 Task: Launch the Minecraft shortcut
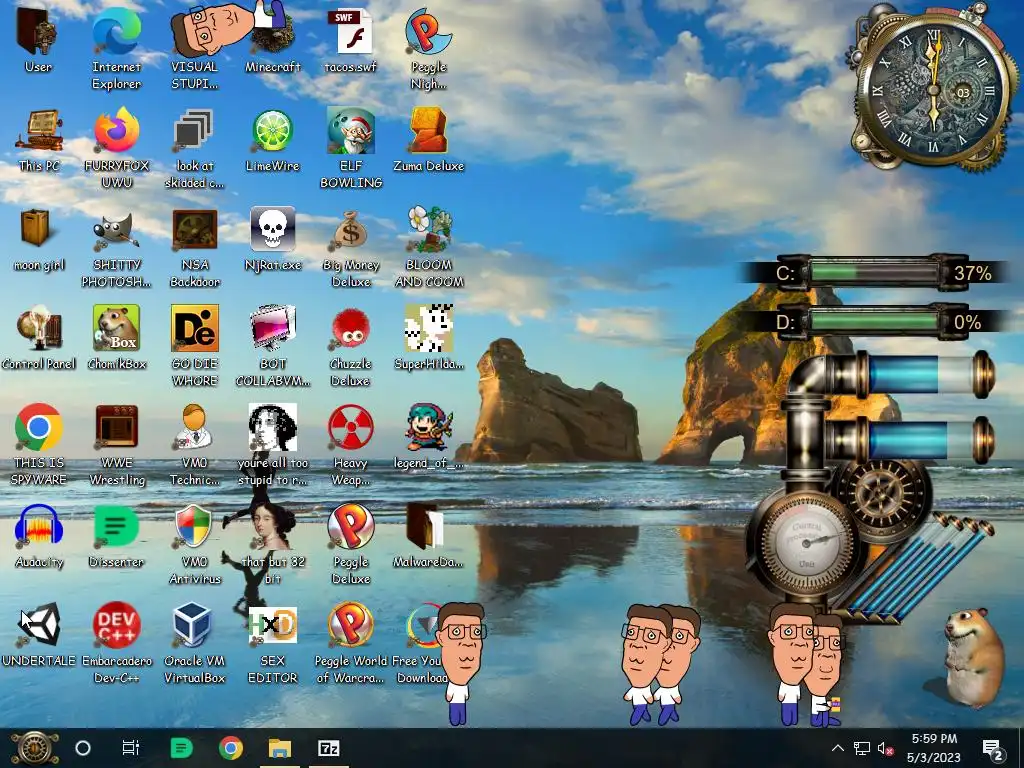(272, 39)
